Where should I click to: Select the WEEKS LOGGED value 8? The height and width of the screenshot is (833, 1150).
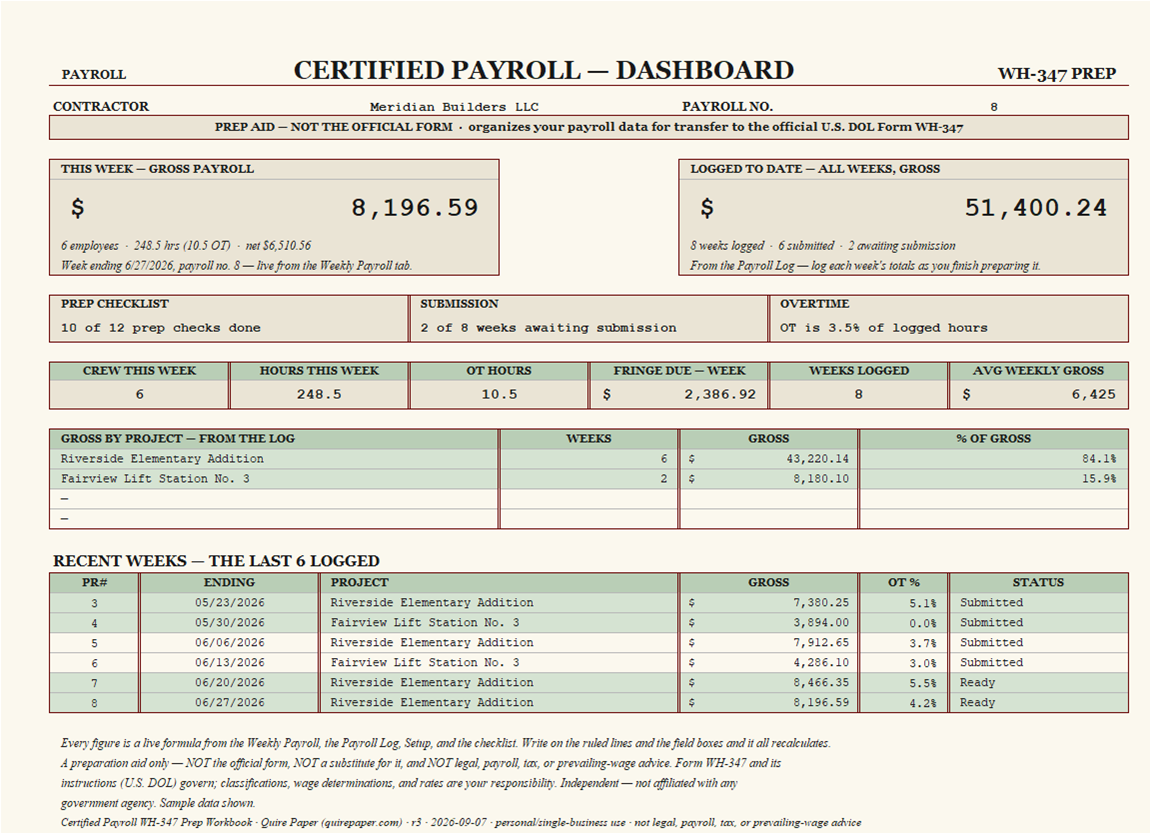point(858,395)
